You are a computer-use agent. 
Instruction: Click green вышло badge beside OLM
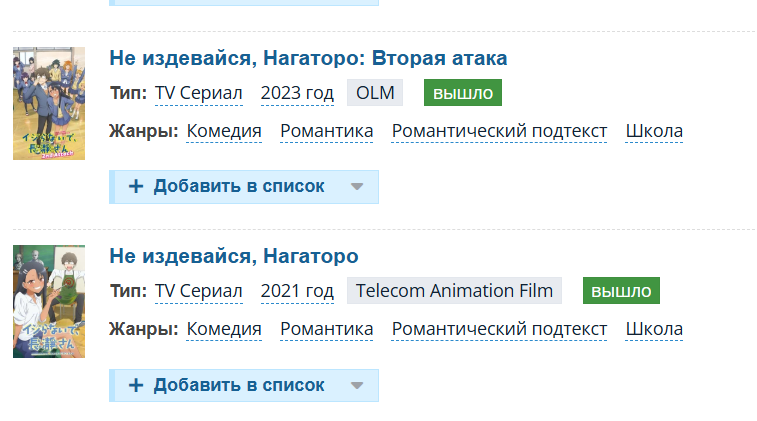click(463, 93)
